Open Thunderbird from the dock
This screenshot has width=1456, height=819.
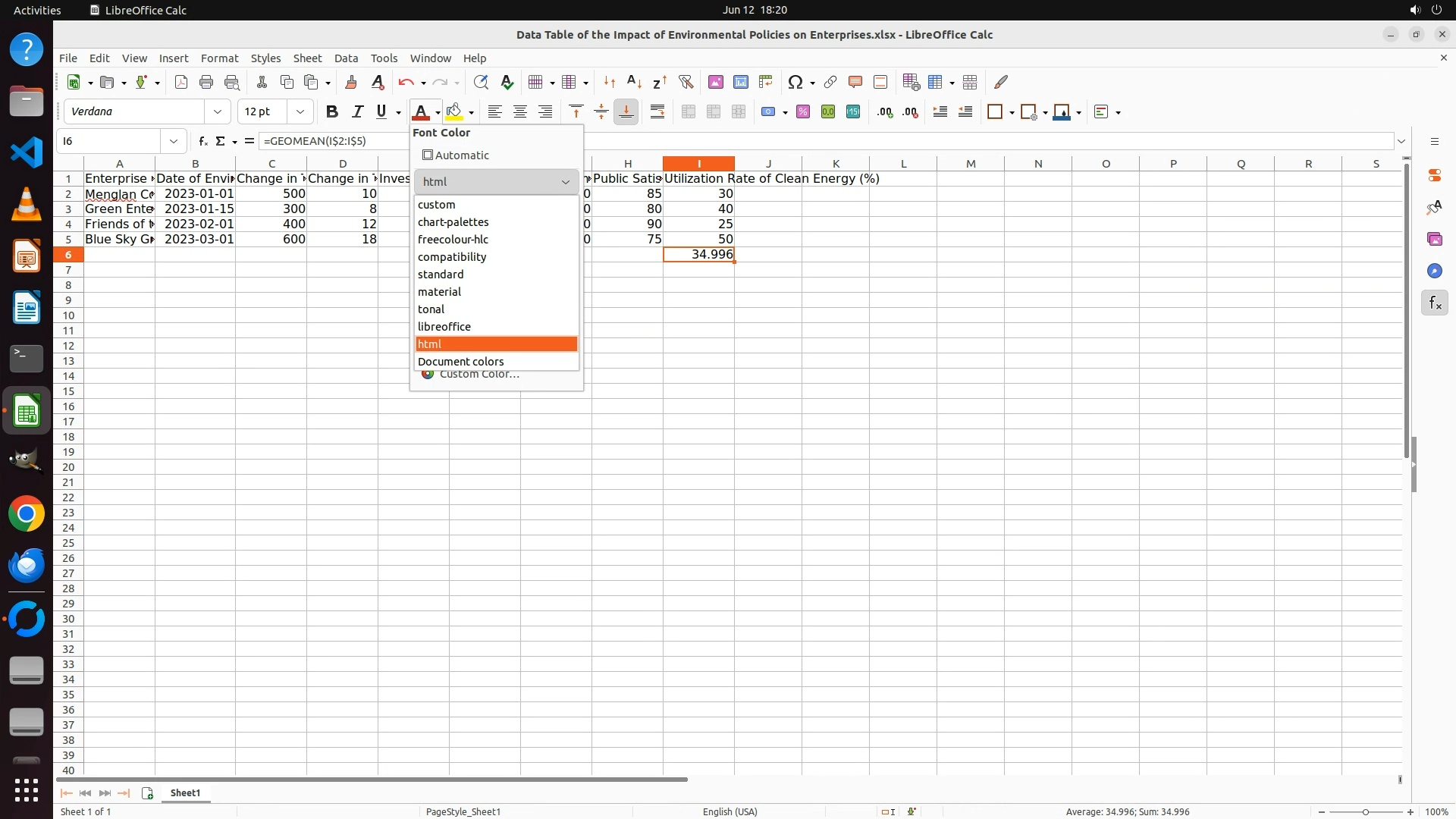(27, 565)
